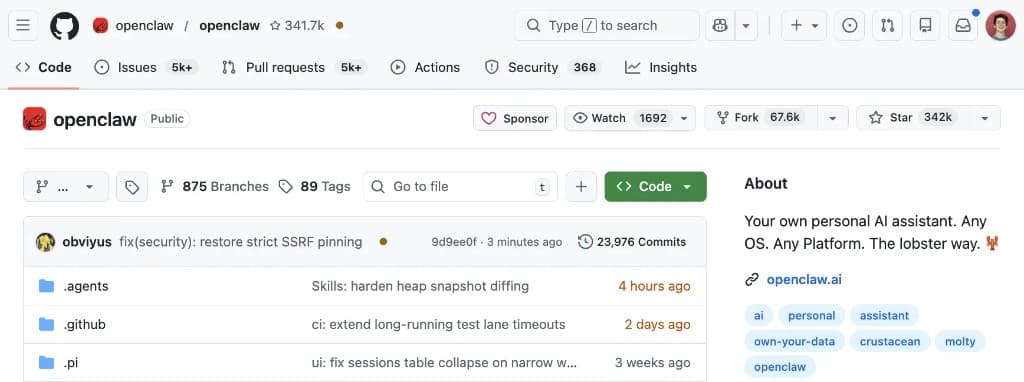Open the Insights tab

661,67
